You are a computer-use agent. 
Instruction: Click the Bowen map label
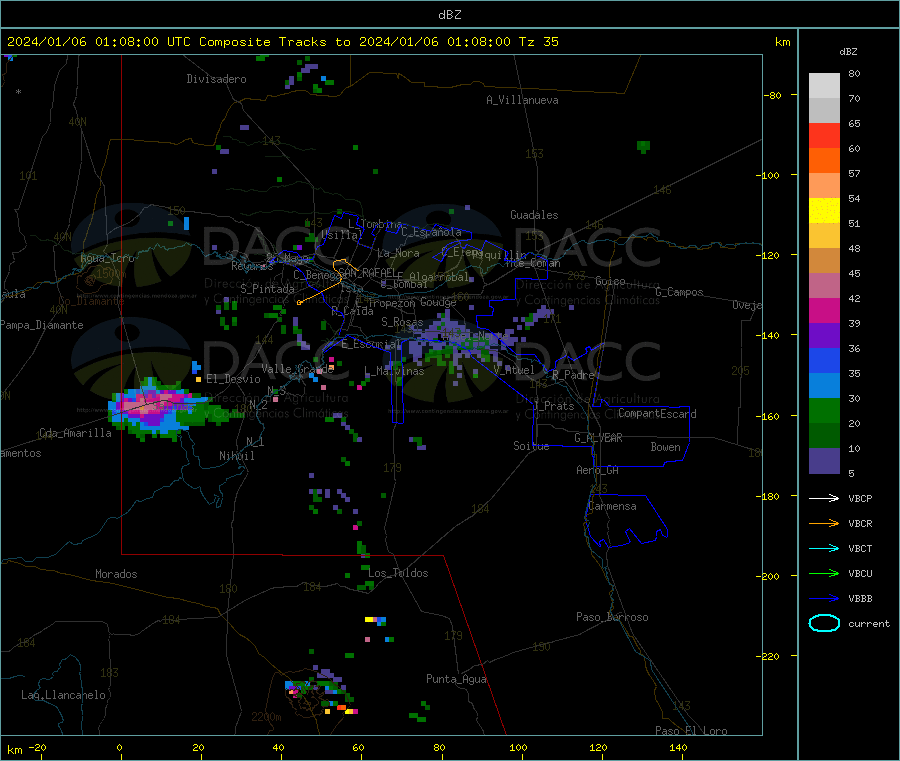pyautogui.click(x=665, y=448)
